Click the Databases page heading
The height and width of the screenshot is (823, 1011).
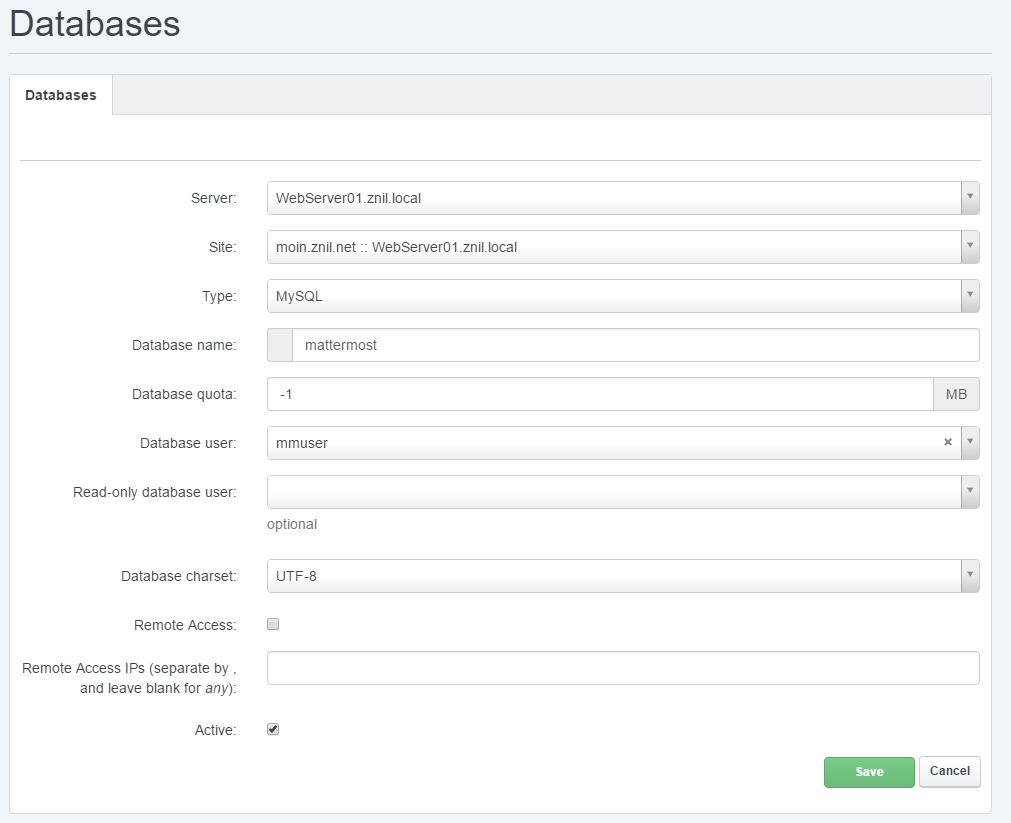[x=95, y=24]
